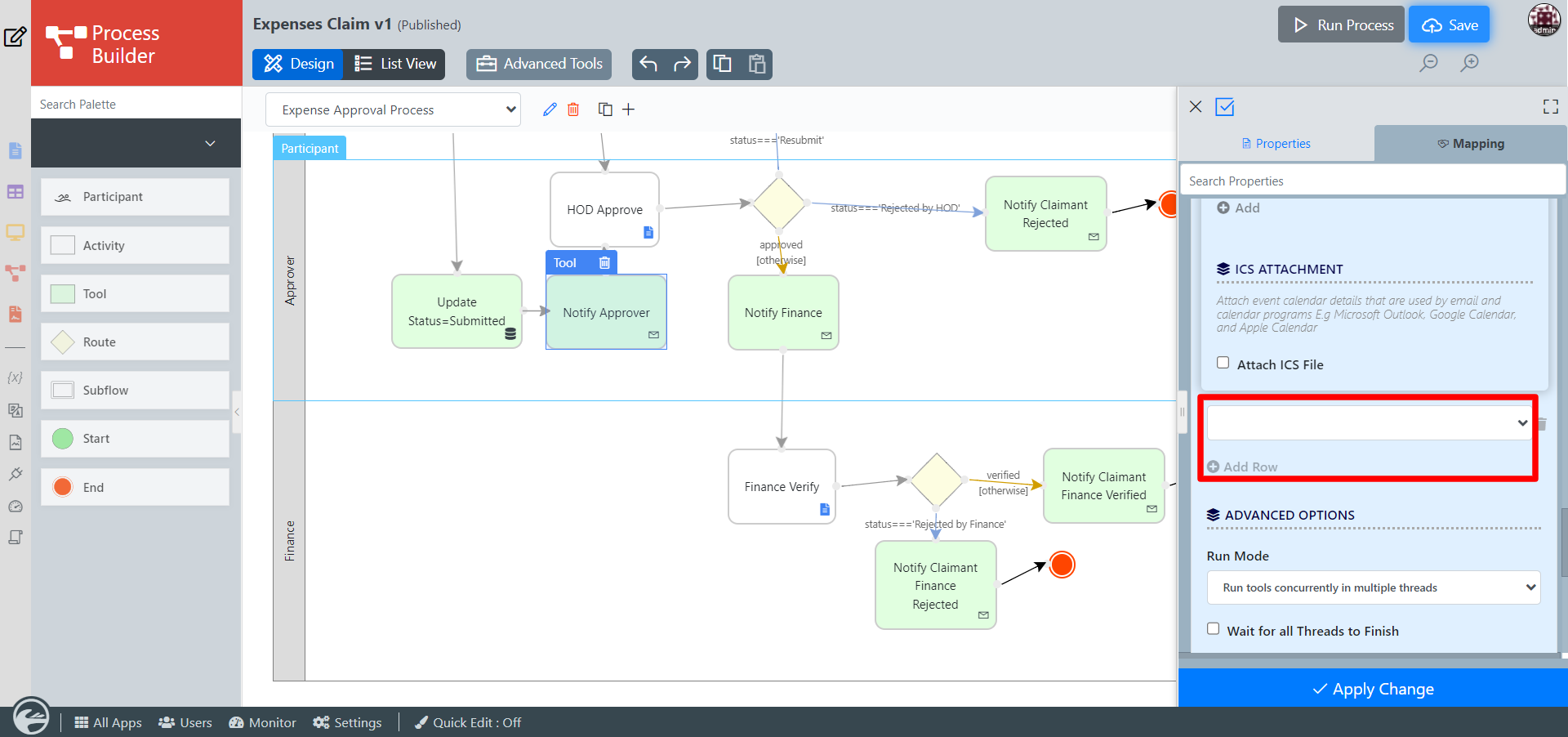Edit process name with the pencil icon
The height and width of the screenshot is (737, 1568).
pos(550,109)
